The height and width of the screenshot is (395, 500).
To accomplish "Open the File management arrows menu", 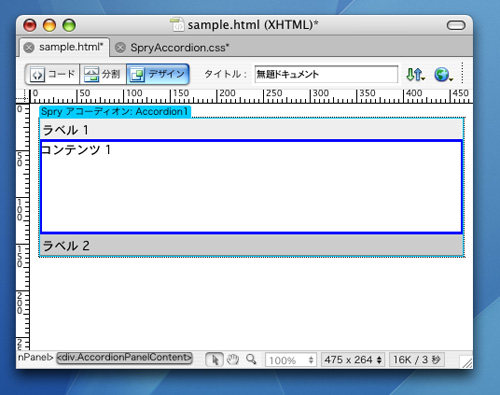I will 415,74.
